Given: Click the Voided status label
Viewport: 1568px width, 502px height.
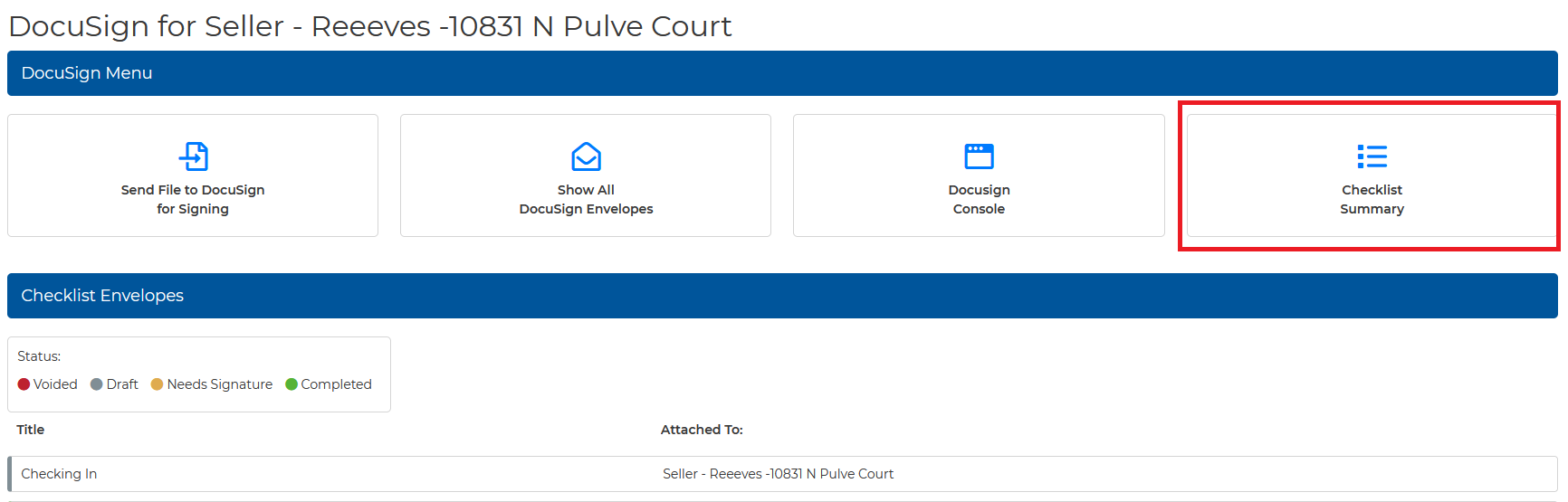Looking at the screenshot, I should coord(55,384).
